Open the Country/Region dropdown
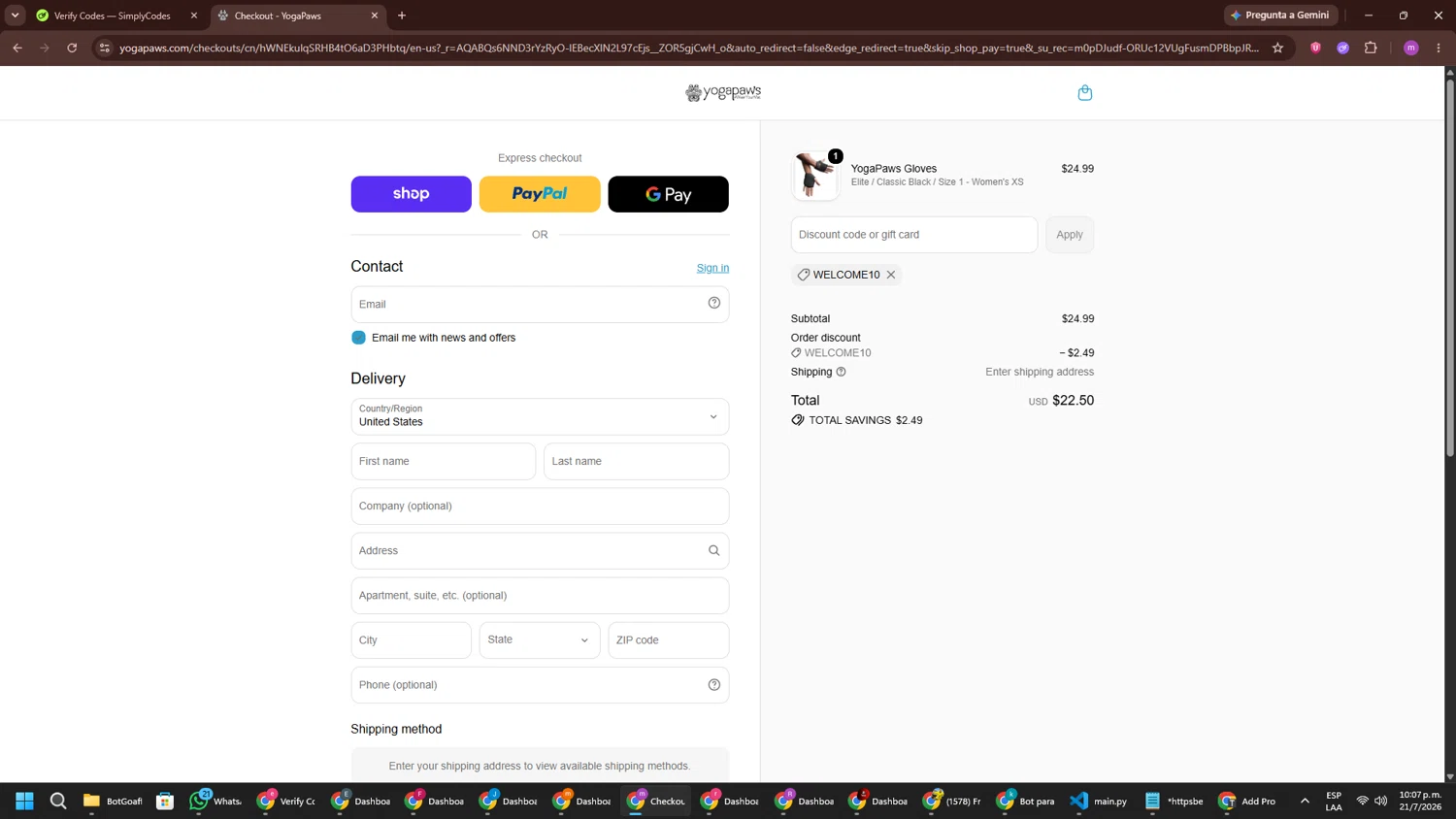This screenshot has height=819, width=1456. [x=540, y=417]
